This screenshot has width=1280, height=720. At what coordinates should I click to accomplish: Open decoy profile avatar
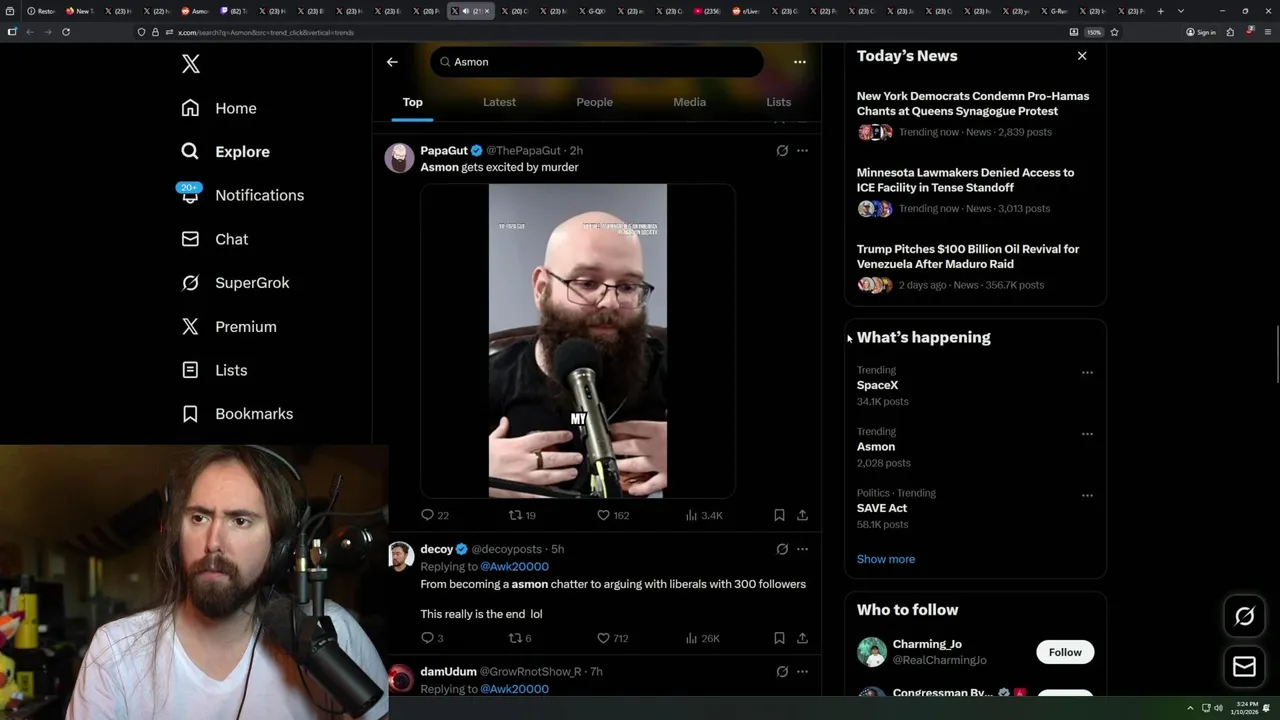(400, 556)
